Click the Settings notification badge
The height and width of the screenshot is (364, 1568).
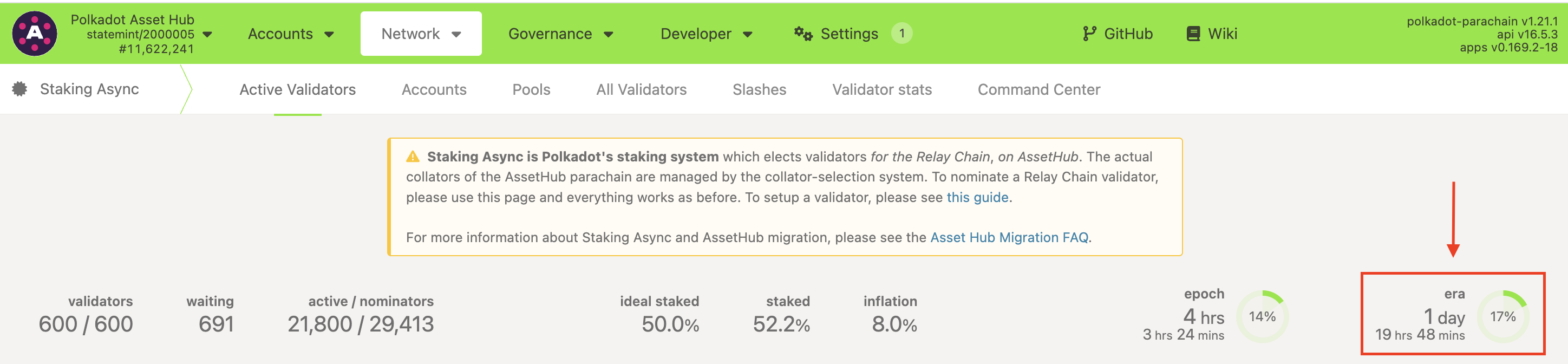[901, 34]
